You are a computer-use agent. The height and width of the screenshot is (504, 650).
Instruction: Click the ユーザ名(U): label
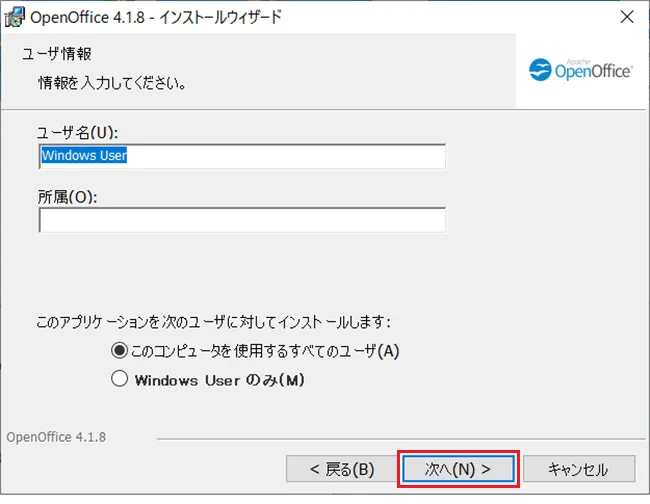[x=78, y=133]
